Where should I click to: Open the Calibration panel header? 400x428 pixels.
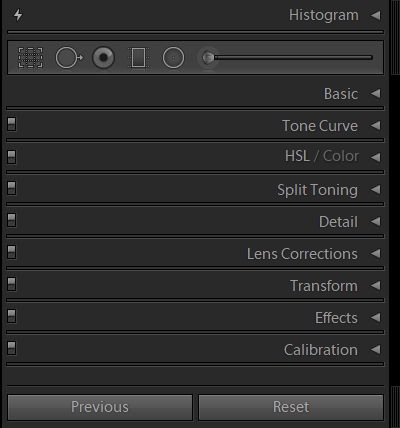321,350
